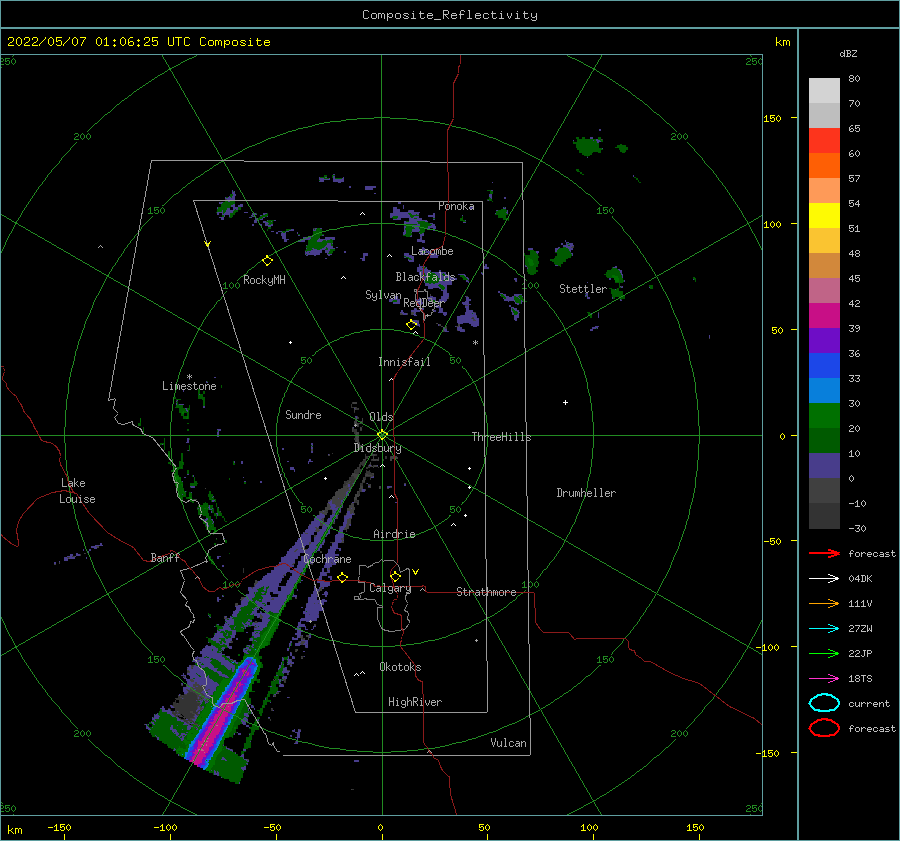Click the 65 dBZ red color swatch

click(x=824, y=140)
